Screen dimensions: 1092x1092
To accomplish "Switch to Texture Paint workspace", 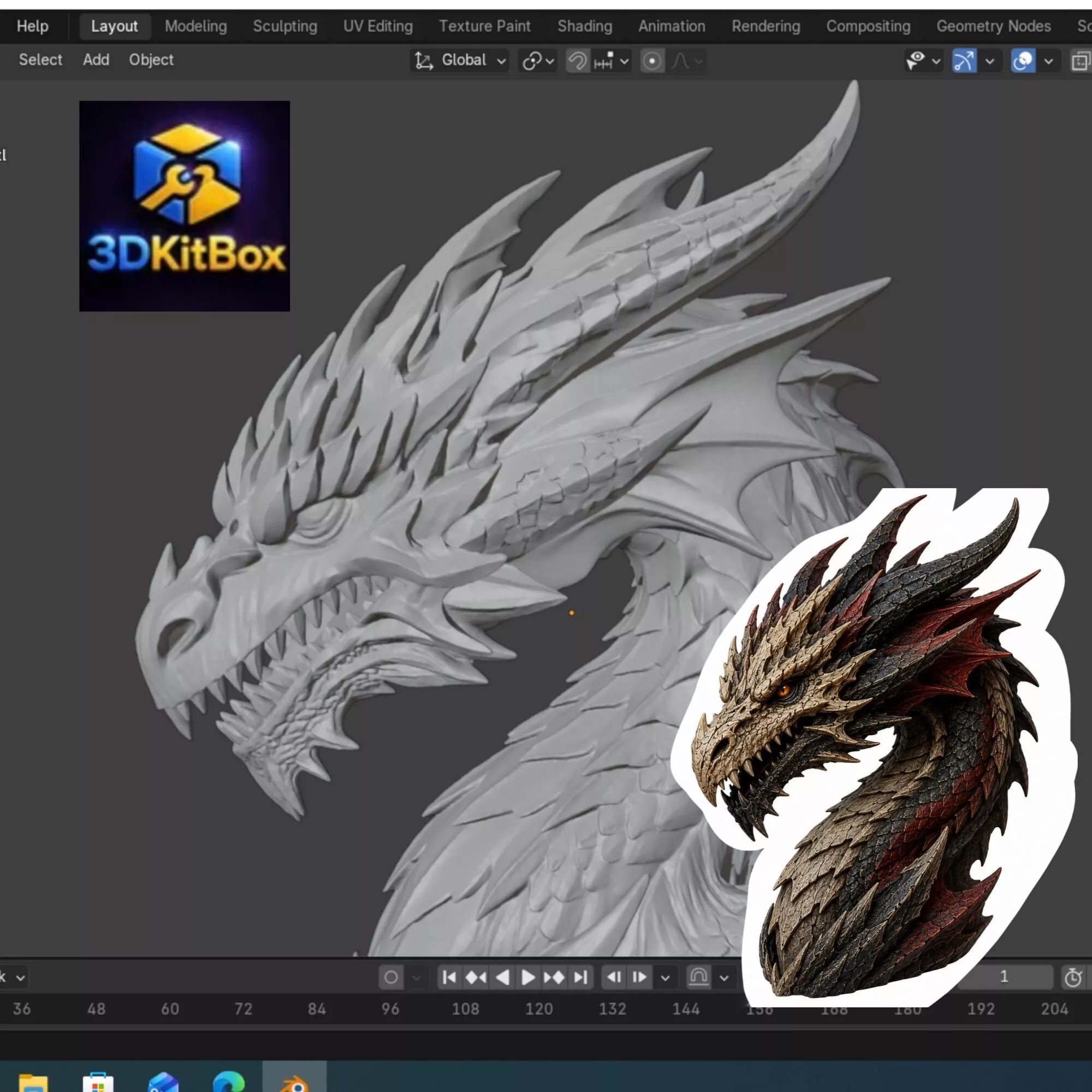I will [x=484, y=26].
